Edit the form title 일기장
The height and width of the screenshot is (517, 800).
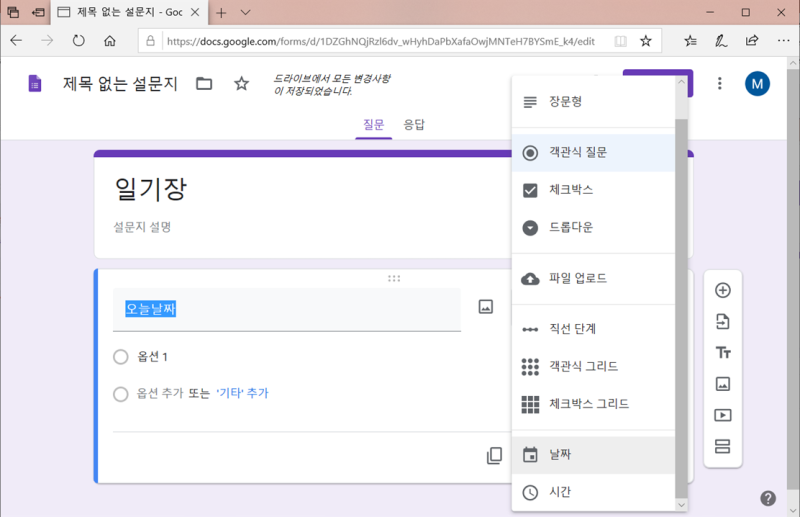tap(151, 189)
